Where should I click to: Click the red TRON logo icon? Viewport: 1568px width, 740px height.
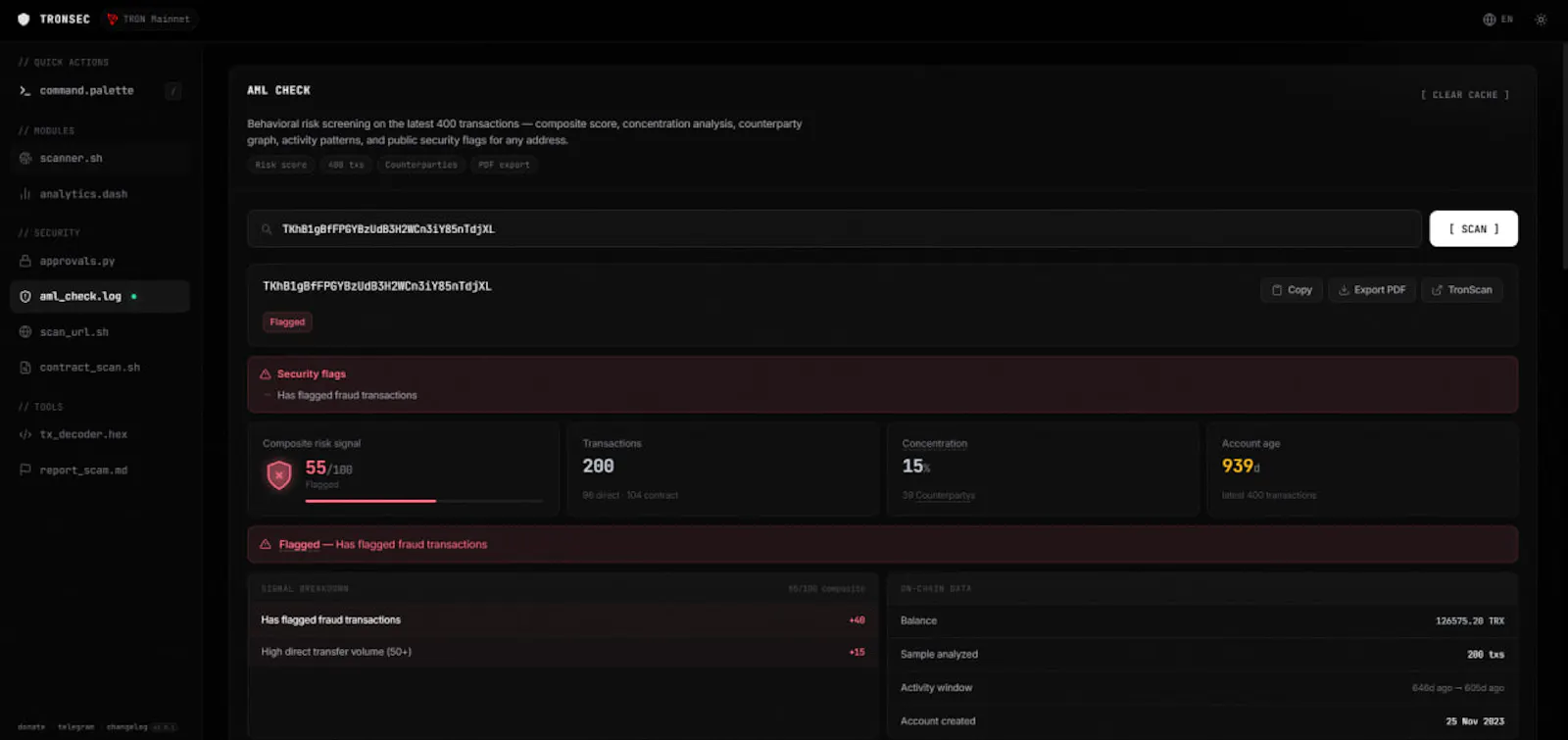click(112, 19)
